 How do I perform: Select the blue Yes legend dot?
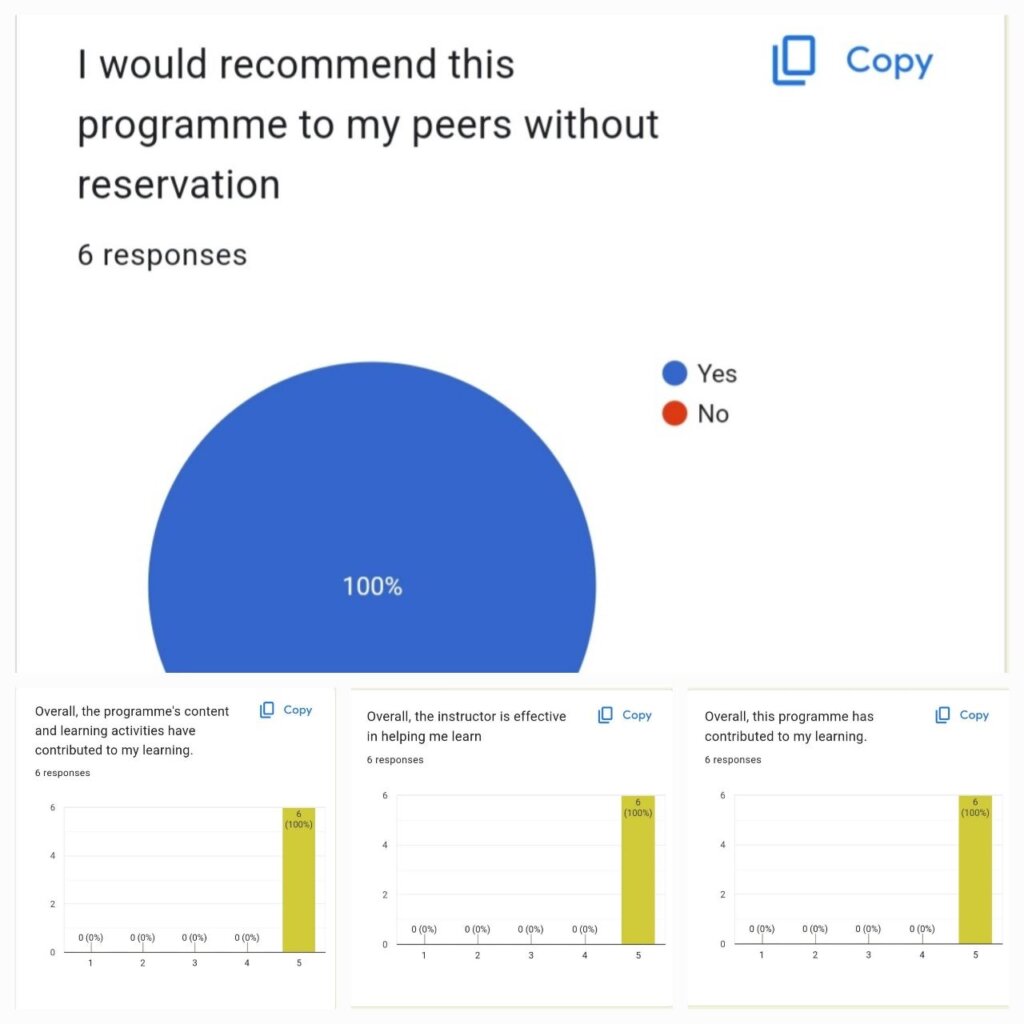tap(675, 373)
